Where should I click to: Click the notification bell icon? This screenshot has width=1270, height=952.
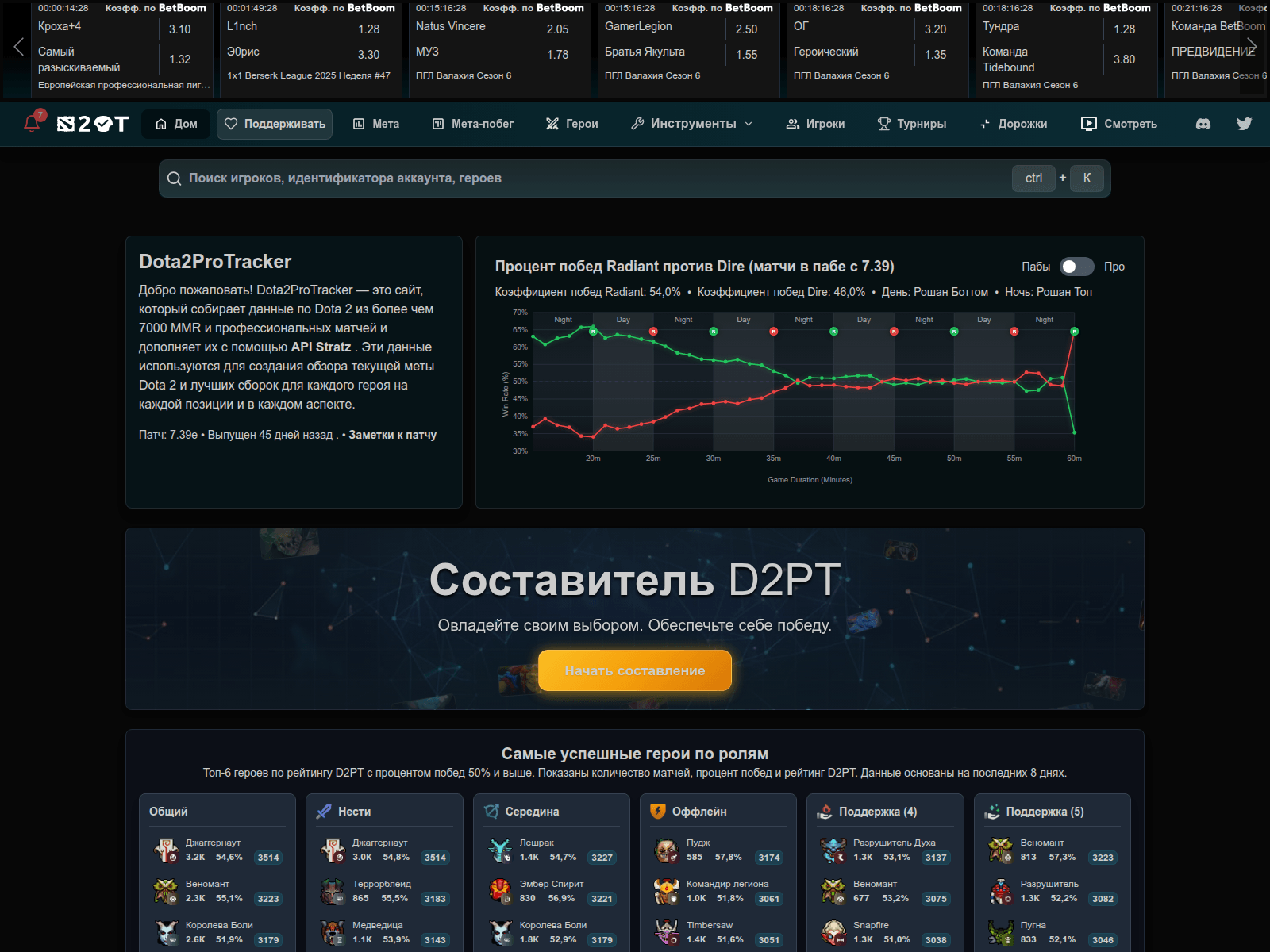point(32,124)
